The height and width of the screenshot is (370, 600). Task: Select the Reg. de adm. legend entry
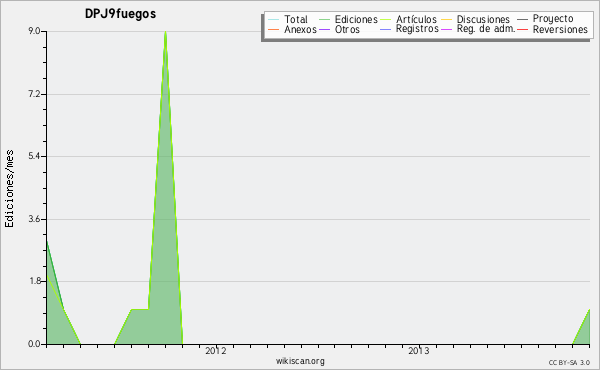(x=478, y=29)
